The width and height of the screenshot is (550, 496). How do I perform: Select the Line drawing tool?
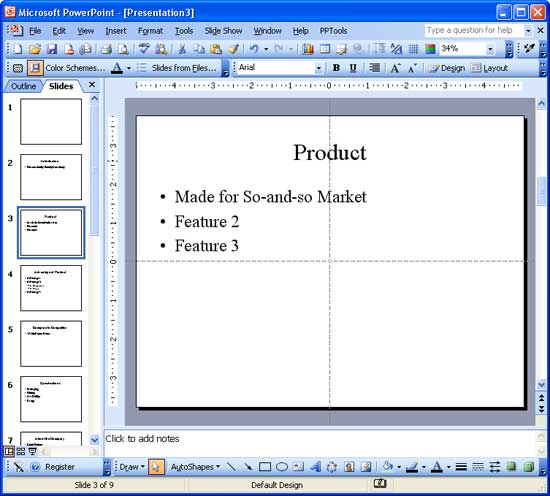(231, 467)
